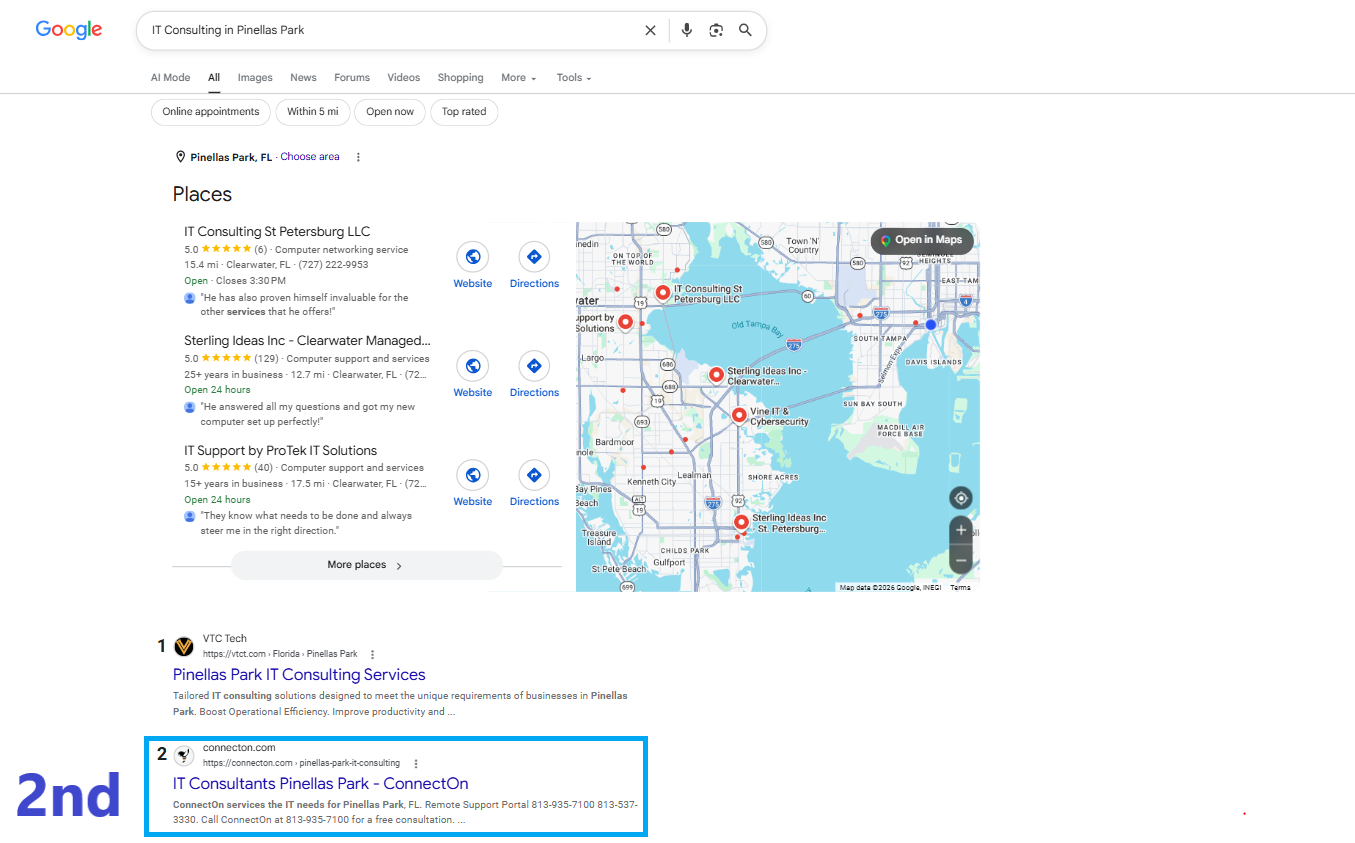1355x843 pixels.
Task: Submit search with the magnifying glass icon
Action: [745, 30]
